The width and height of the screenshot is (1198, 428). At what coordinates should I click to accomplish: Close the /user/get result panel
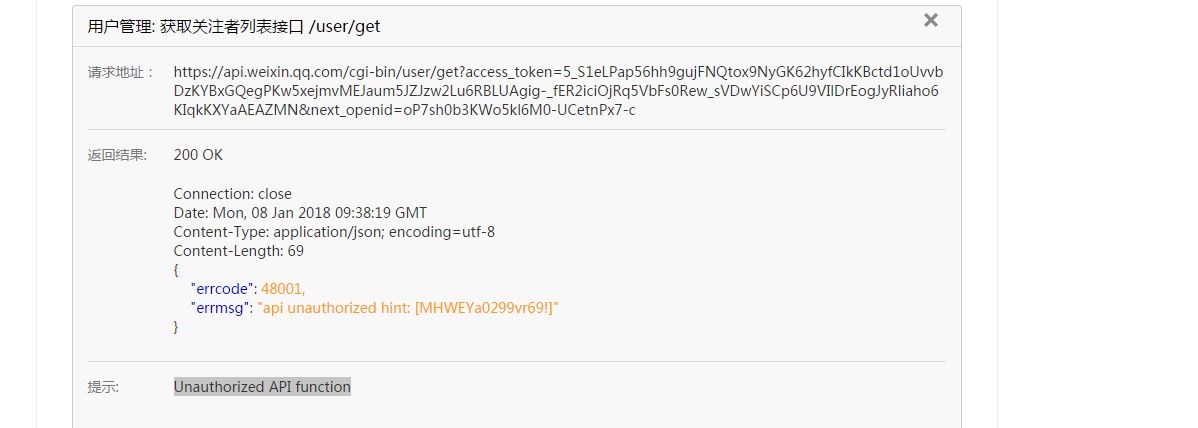click(x=931, y=20)
